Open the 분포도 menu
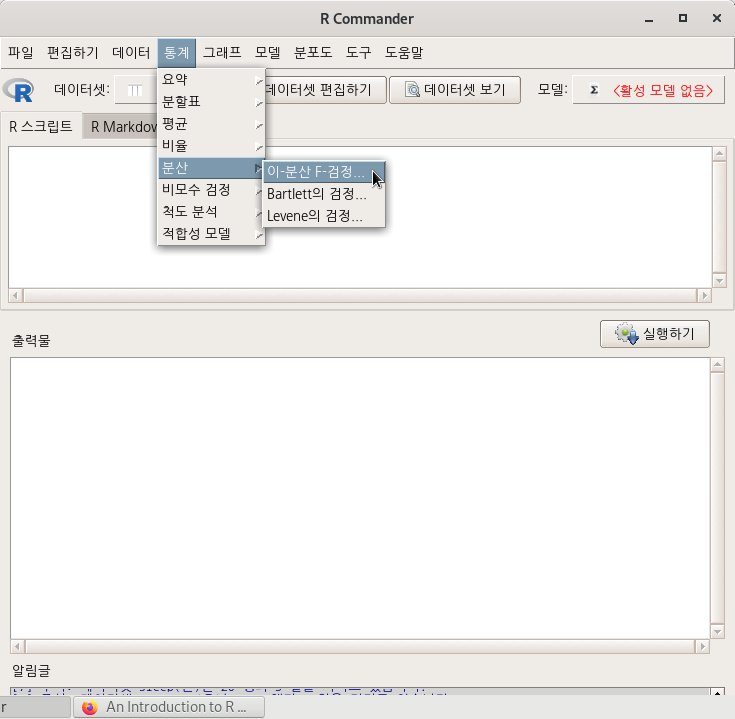This screenshot has height=719, width=735. point(313,52)
